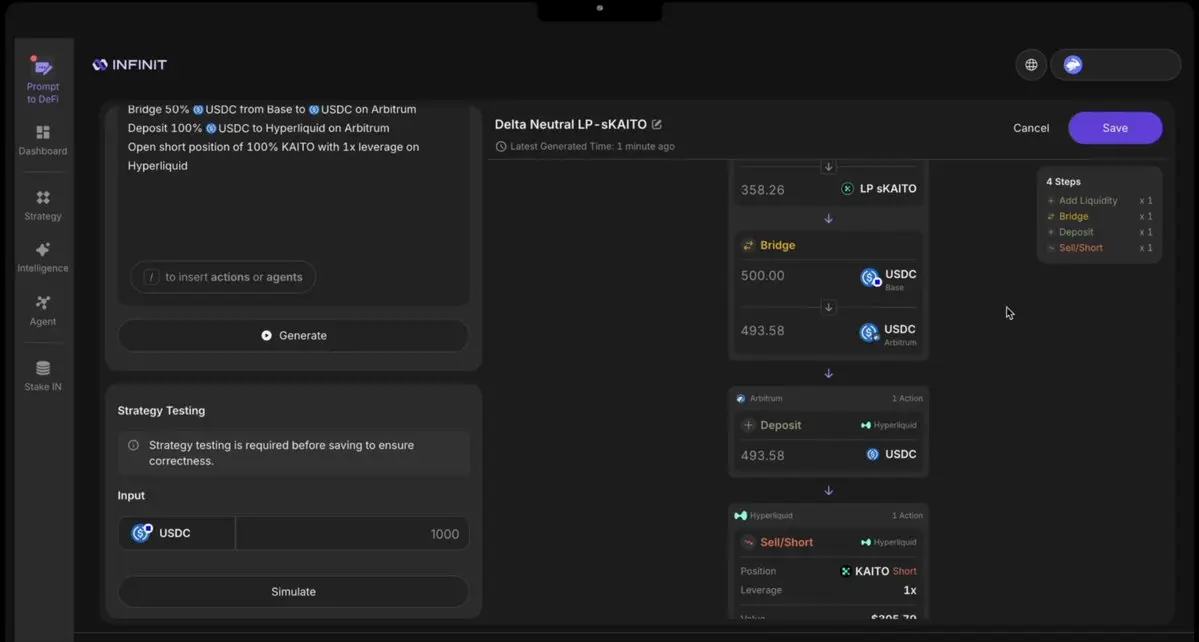The height and width of the screenshot is (642, 1199).
Task: Open Prompt to DeFi sidebar icon
Action: [43, 70]
